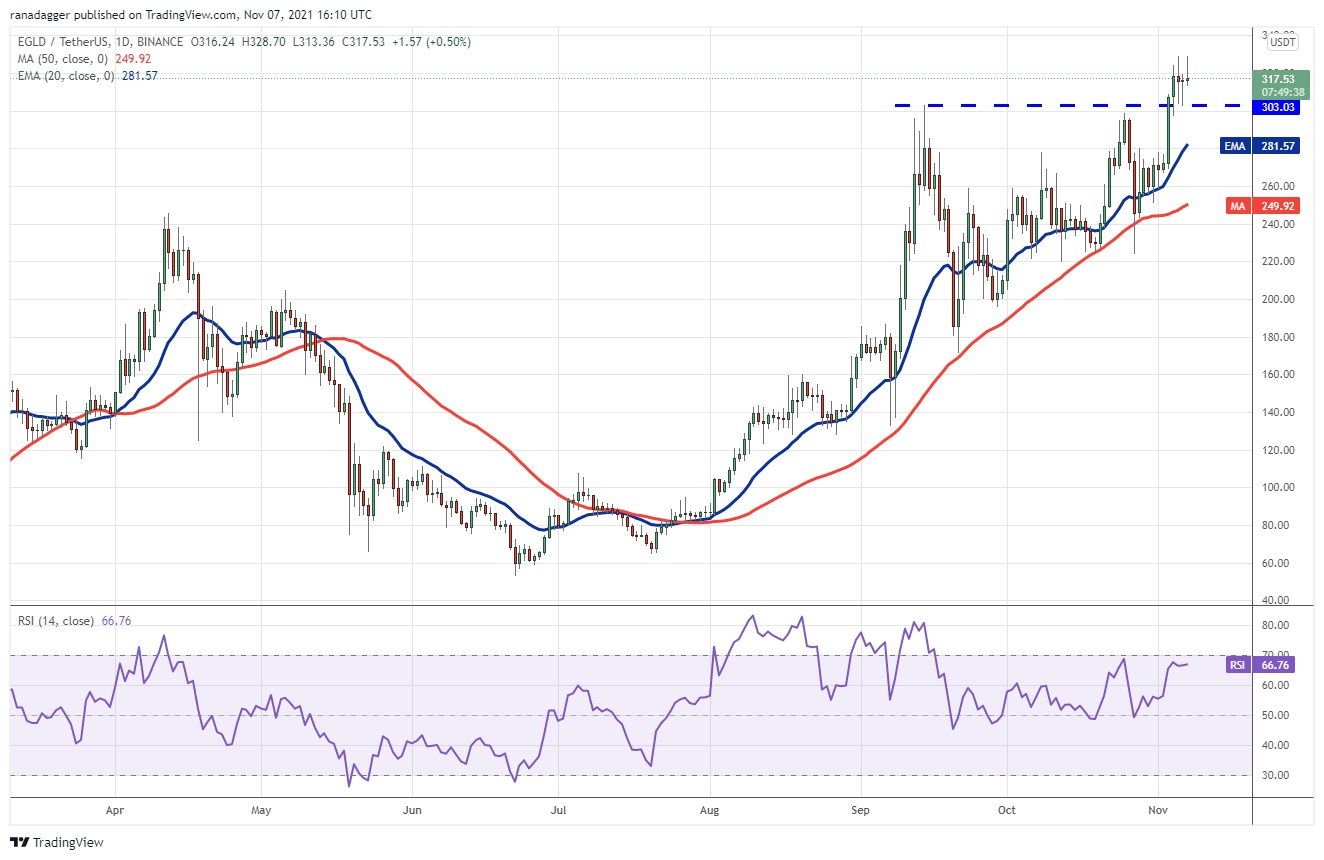Click the red MA 249.92 axis tag
The width and height of the screenshot is (1324, 860).
pyautogui.click(x=1261, y=206)
